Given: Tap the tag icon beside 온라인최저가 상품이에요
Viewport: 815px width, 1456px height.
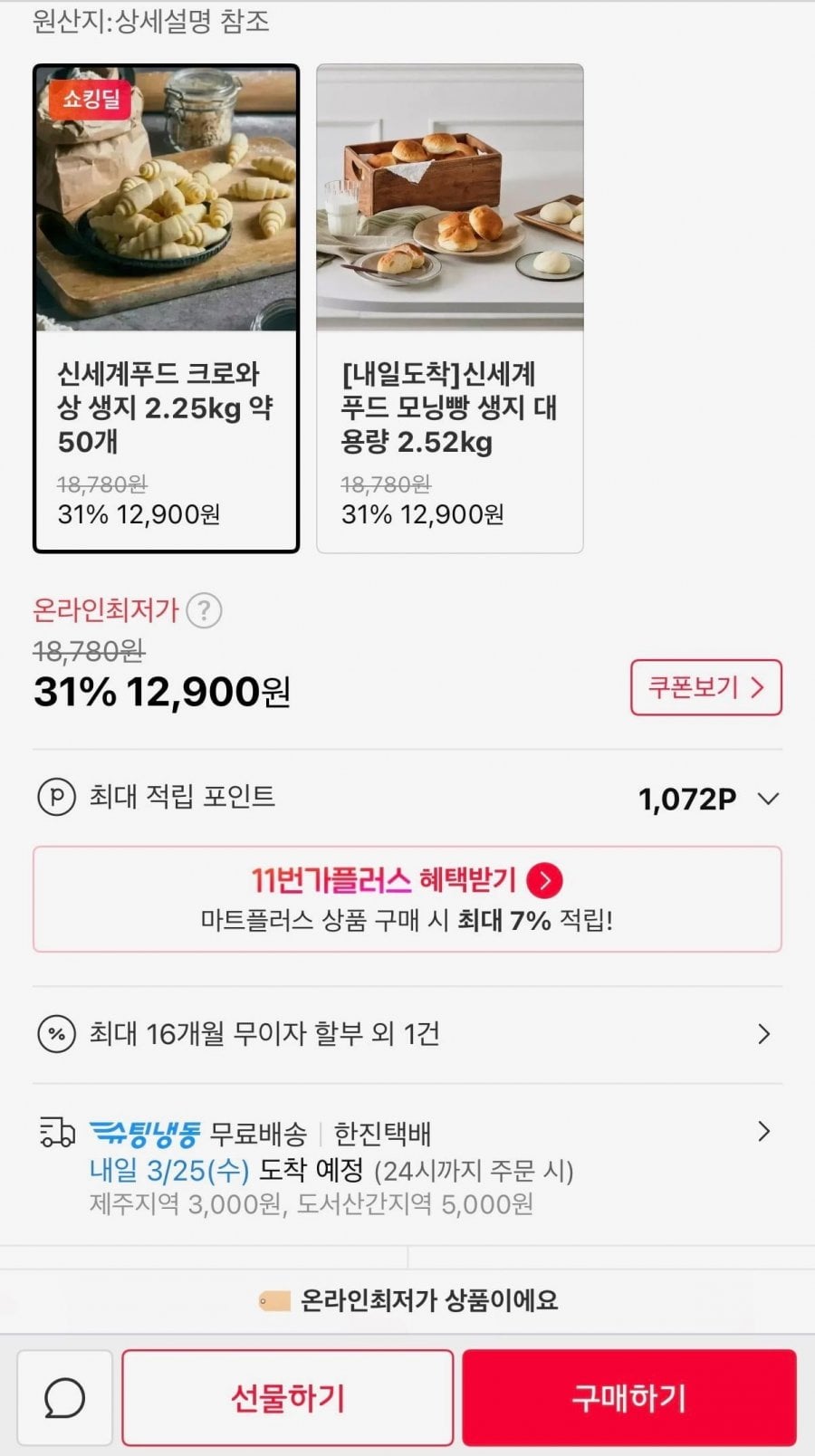Looking at the screenshot, I should point(273,1301).
